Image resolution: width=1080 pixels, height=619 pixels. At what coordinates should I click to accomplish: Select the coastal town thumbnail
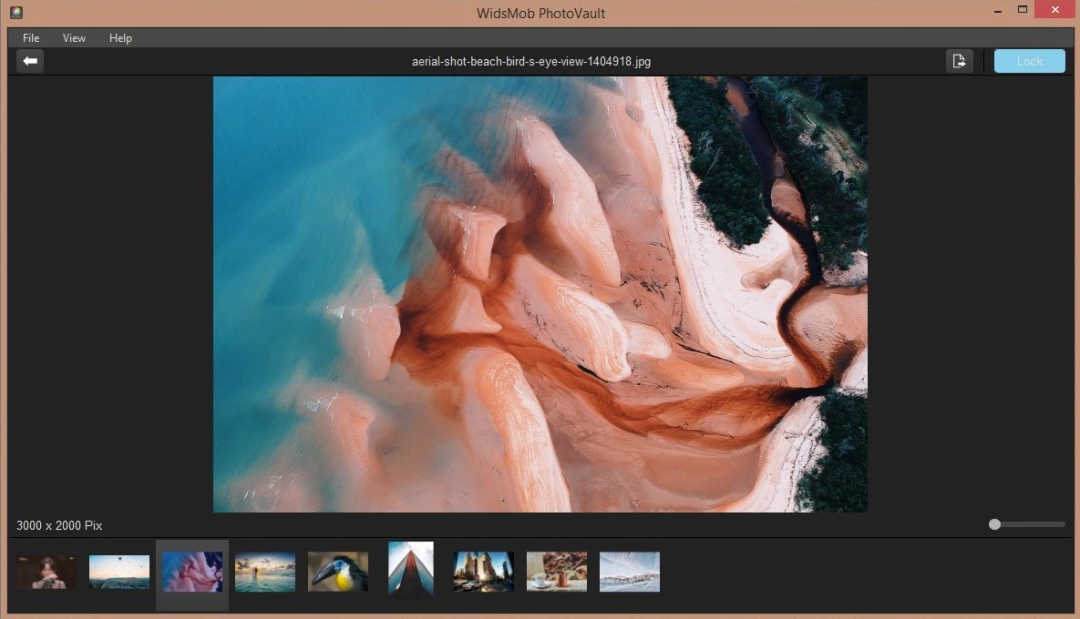coord(629,571)
